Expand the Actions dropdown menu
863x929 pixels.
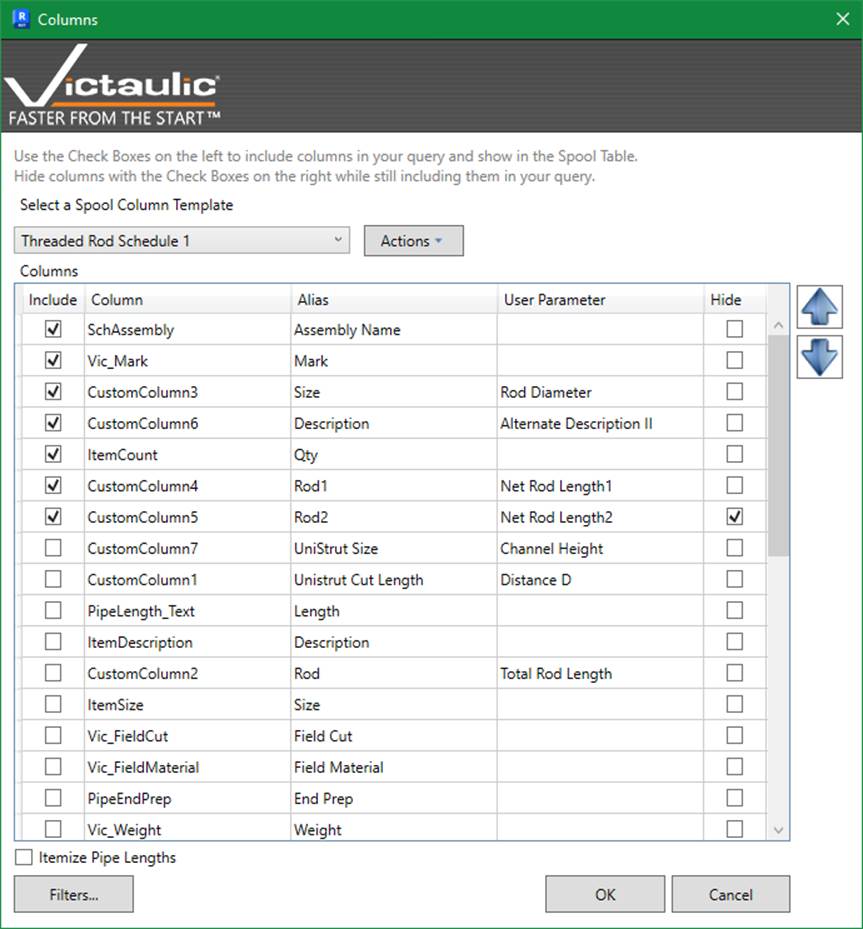(x=413, y=241)
